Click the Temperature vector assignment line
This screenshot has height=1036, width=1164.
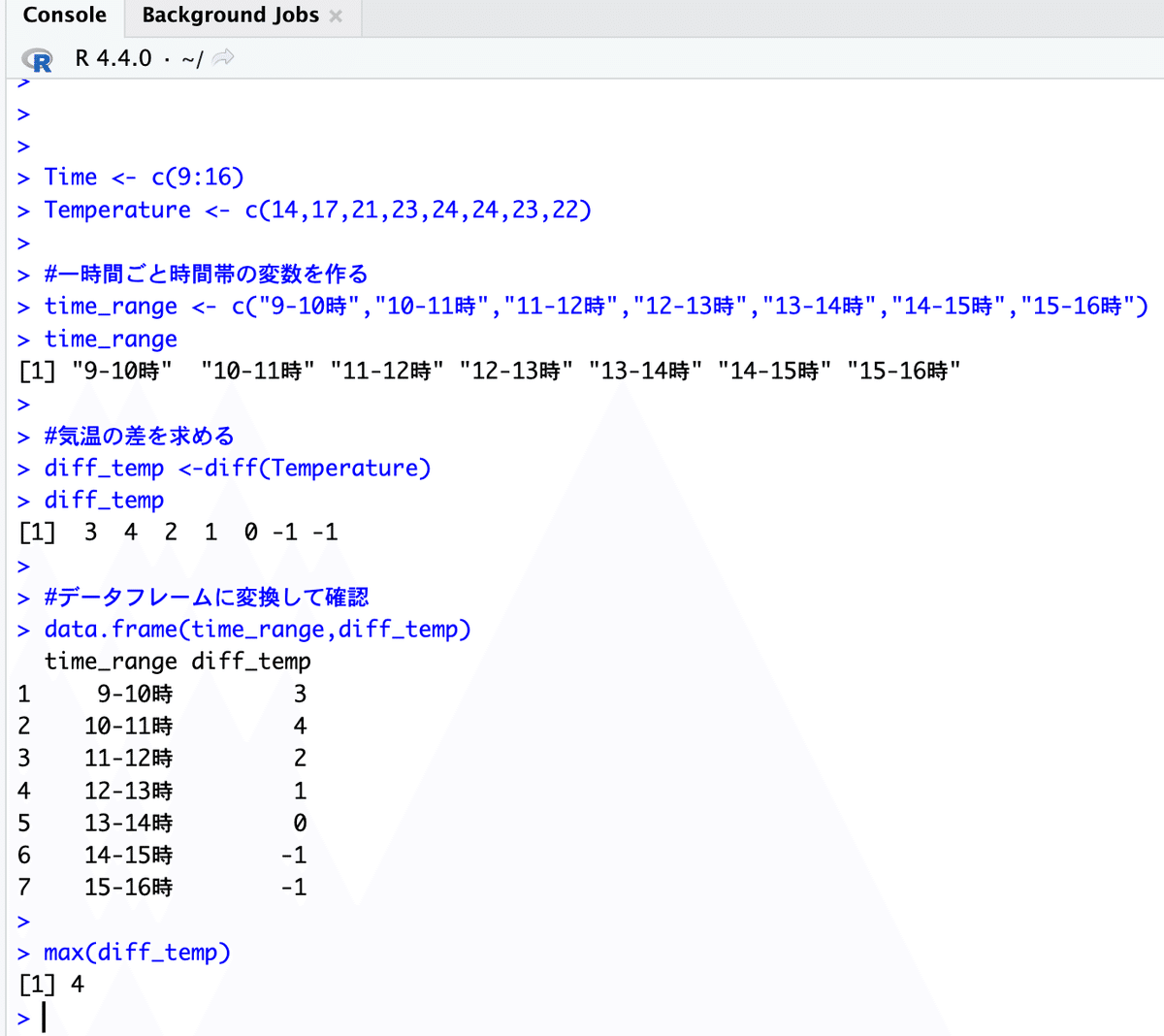point(317,210)
